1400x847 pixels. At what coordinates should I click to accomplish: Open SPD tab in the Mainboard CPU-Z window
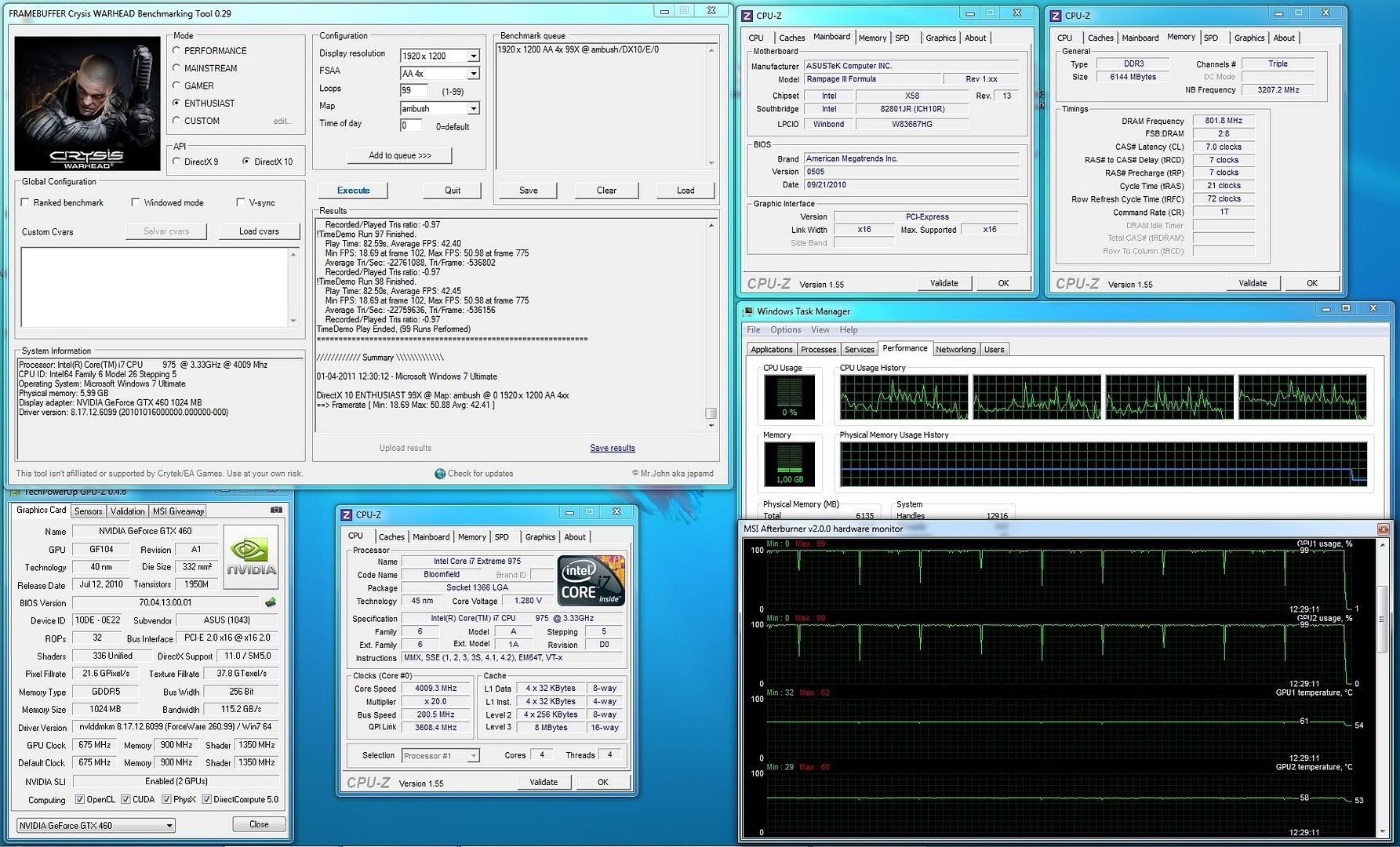(x=903, y=38)
